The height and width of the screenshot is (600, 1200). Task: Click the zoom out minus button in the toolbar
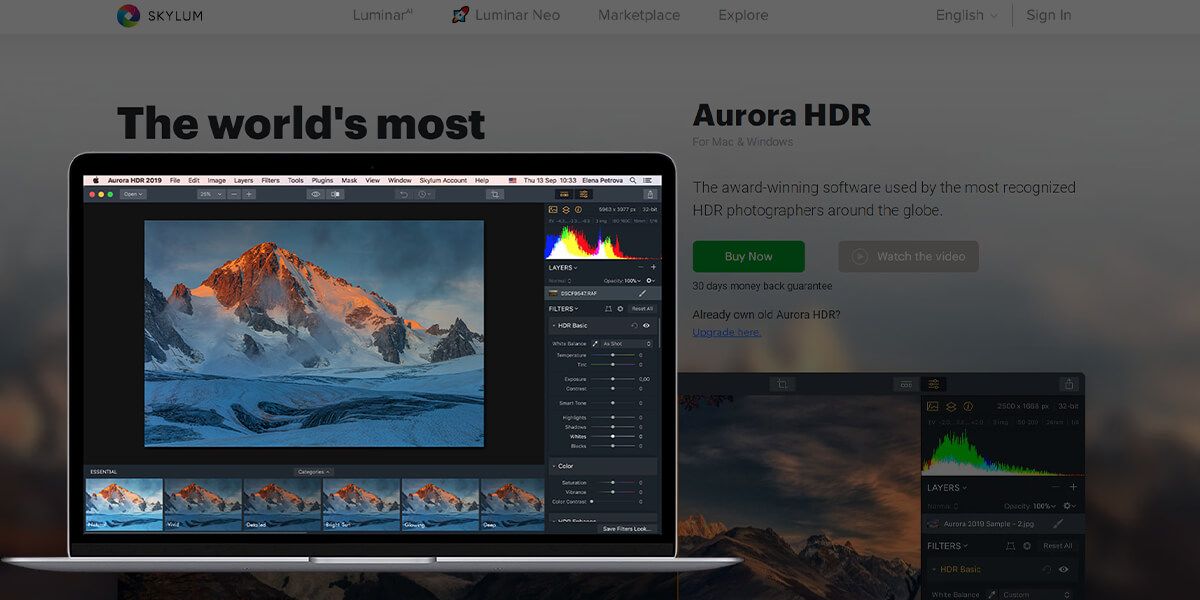click(234, 194)
